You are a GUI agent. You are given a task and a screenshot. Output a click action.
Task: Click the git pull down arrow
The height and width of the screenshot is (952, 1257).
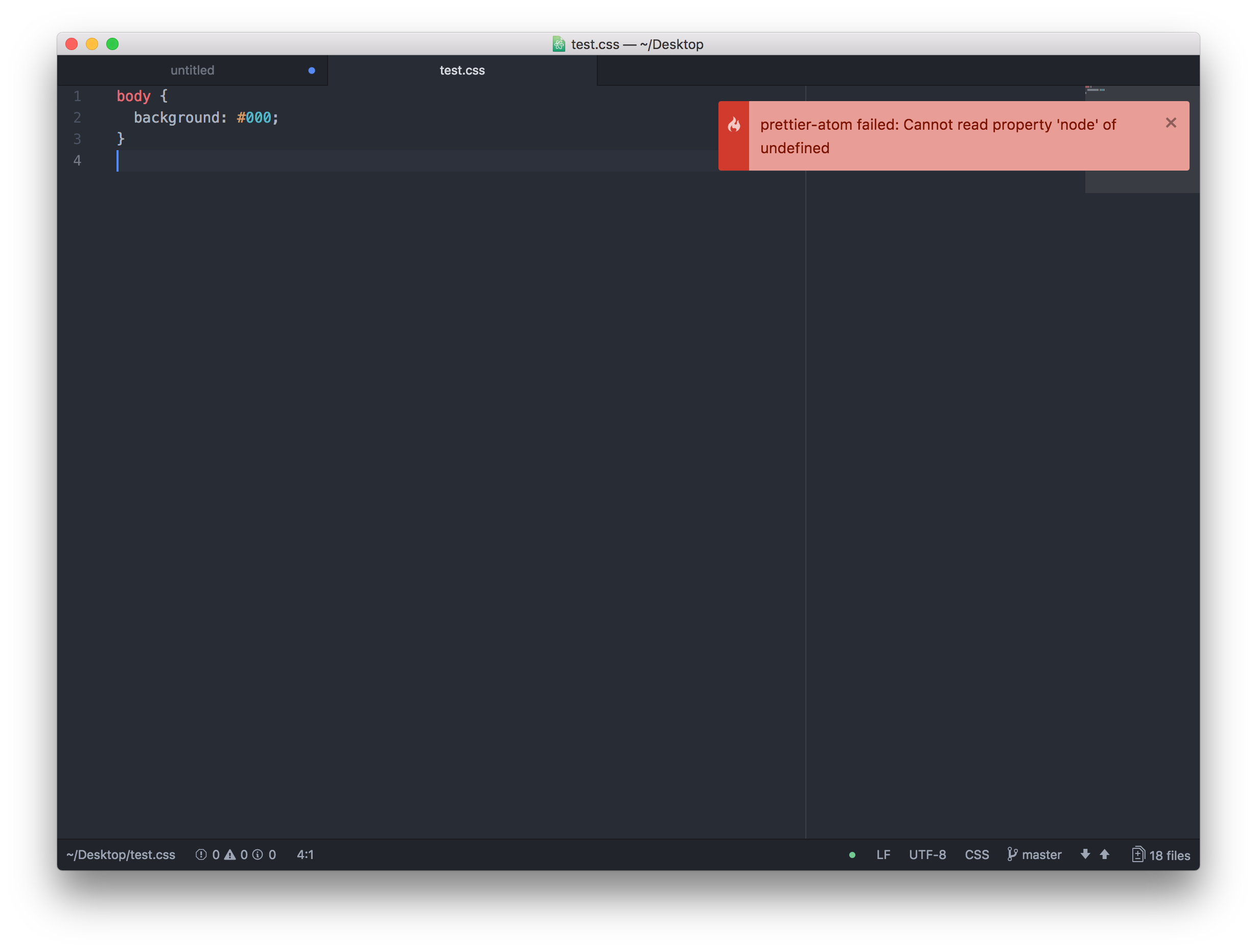pos(1085,854)
